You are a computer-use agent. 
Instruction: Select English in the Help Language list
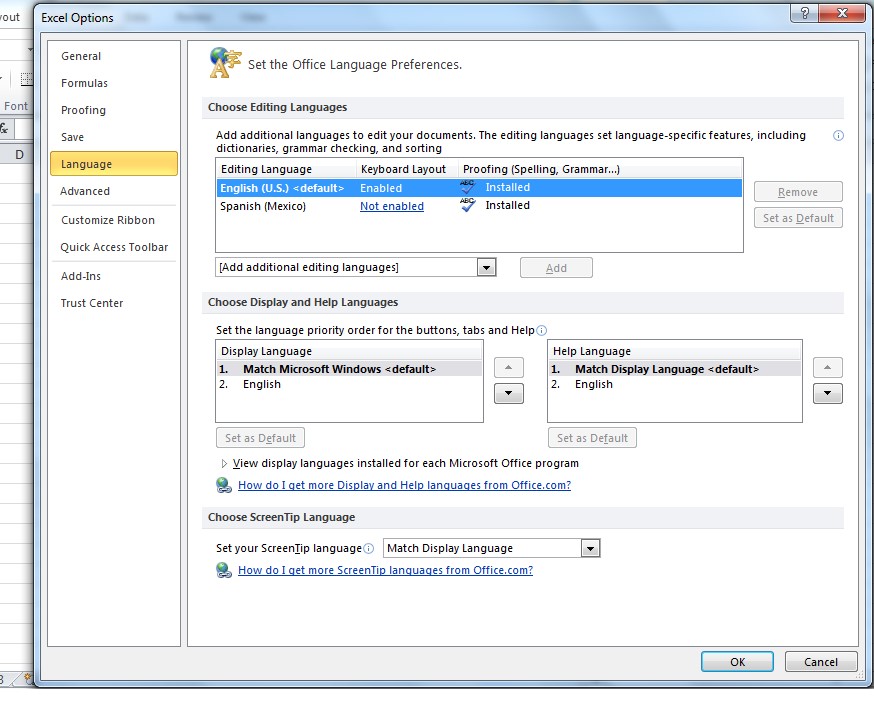674,384
